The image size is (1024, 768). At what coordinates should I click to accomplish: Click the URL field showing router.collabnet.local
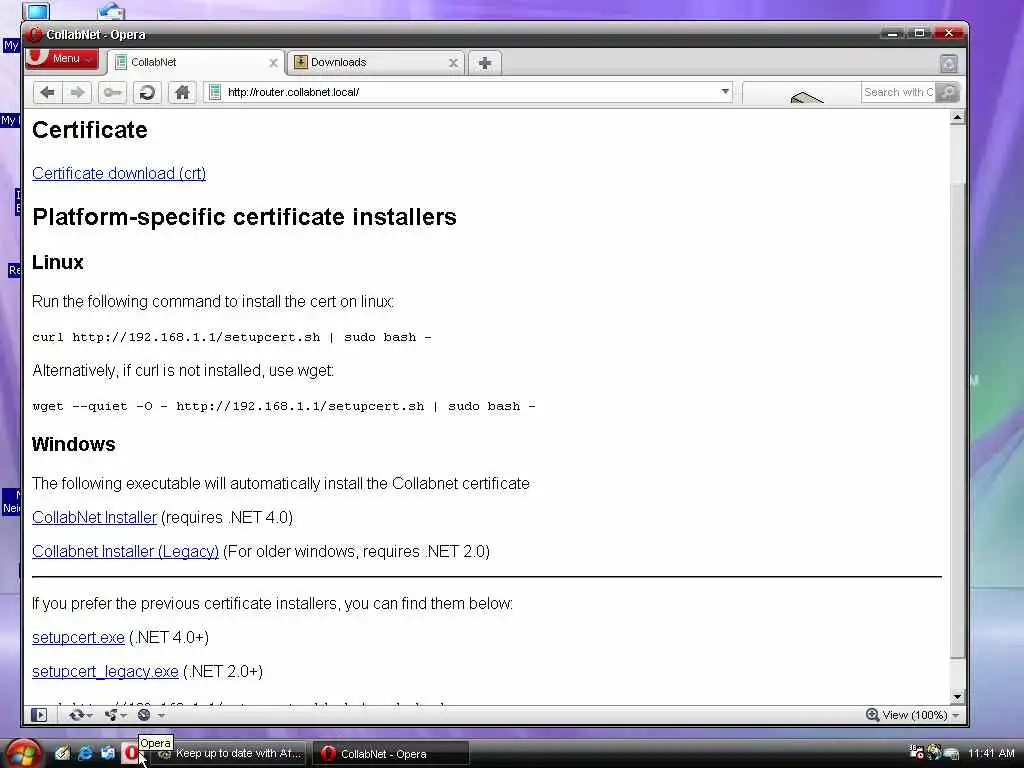tap(470, 92)
